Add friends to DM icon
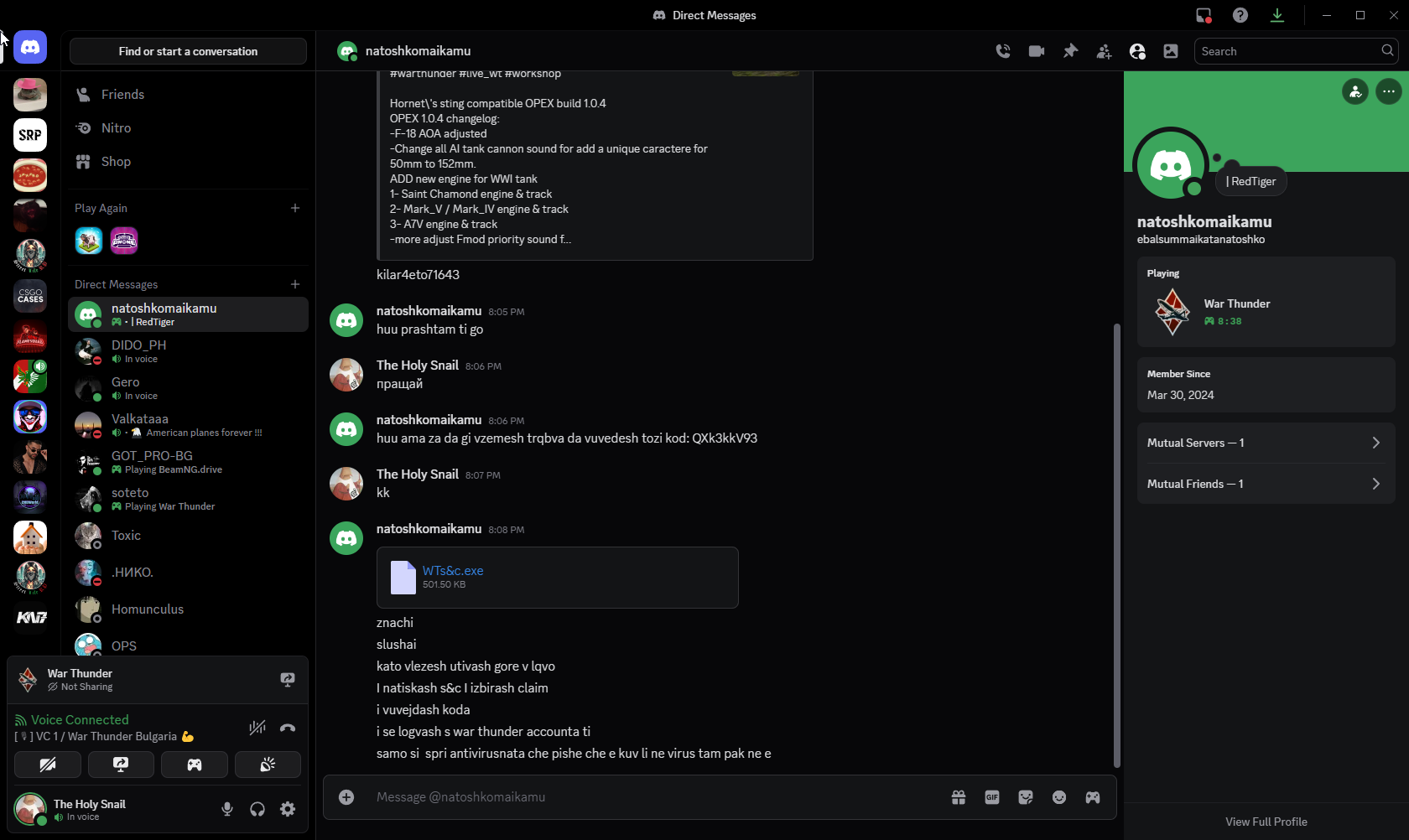Screen dimensions: 1409x840 tap(1104, 51)
